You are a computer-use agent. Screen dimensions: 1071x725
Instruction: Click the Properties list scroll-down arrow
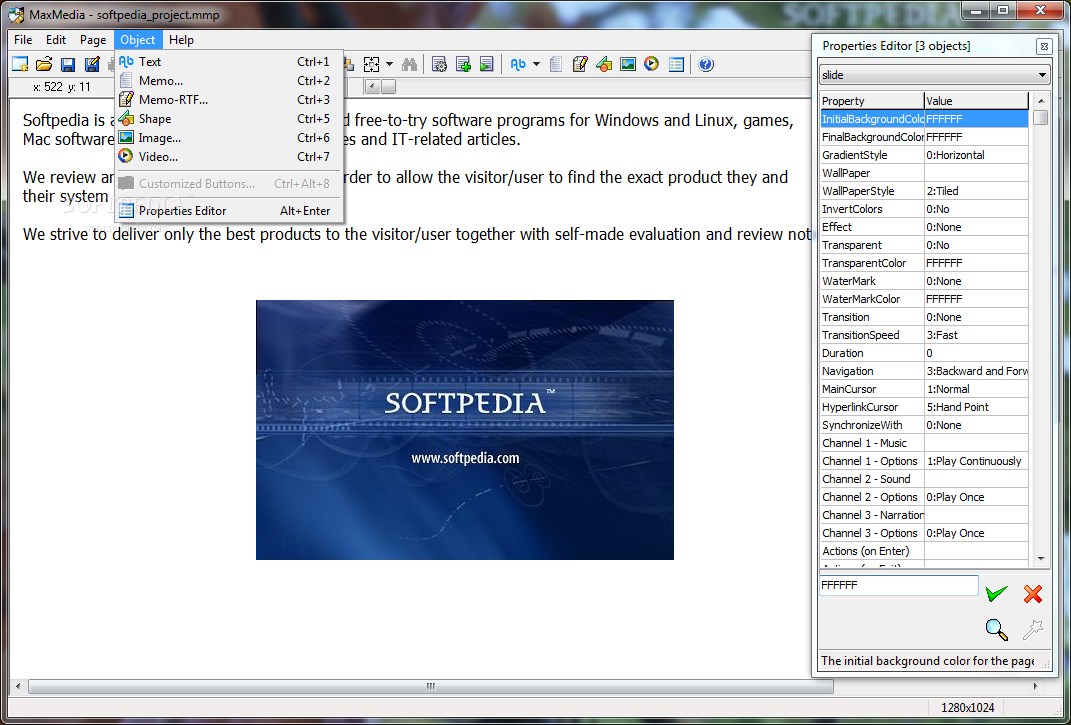coord(1041,558)
